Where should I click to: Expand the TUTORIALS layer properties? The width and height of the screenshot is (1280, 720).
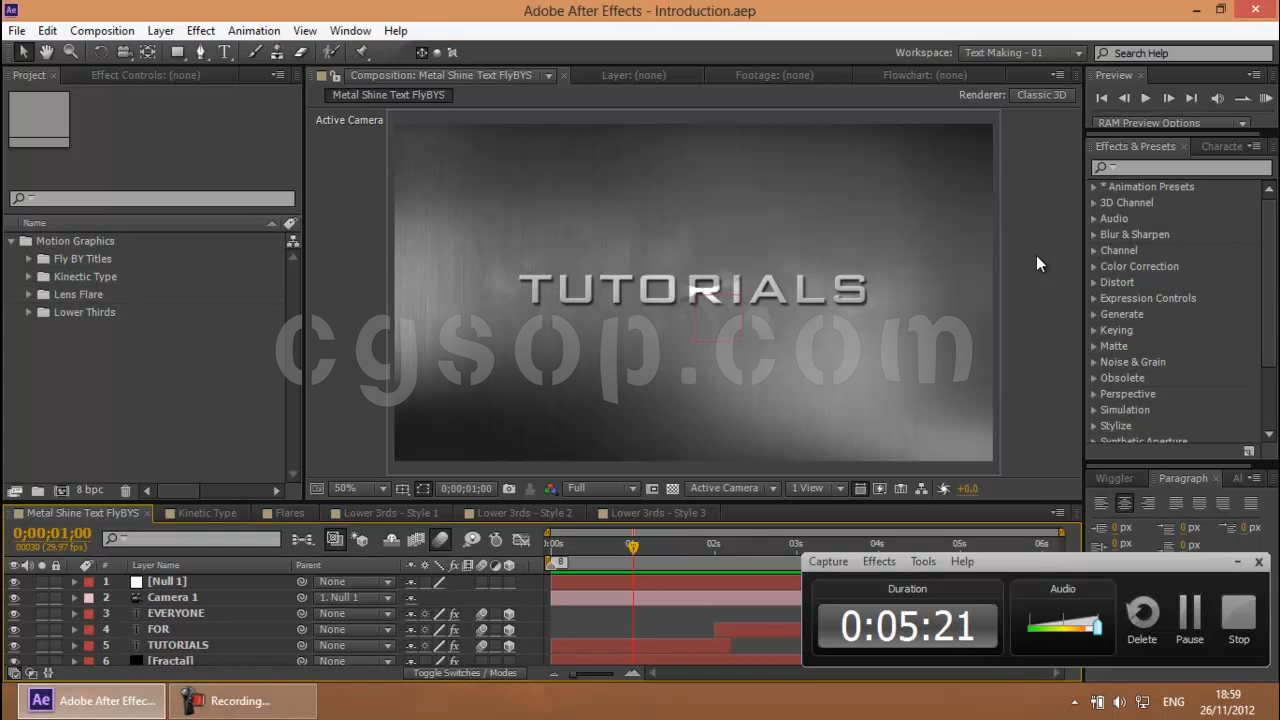(x=74, y=646)
